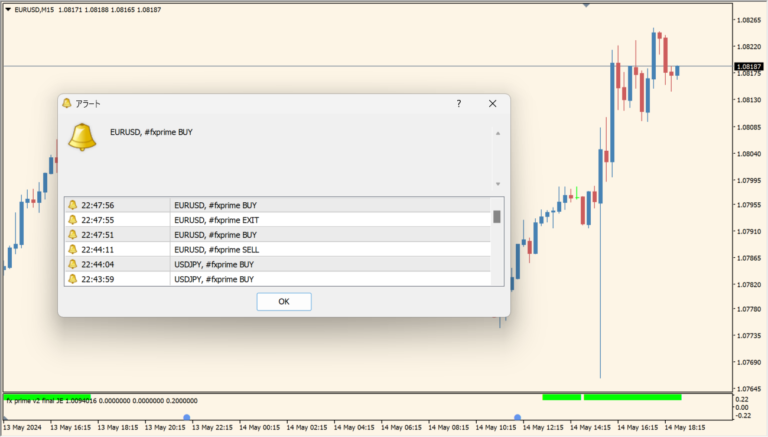768x437 pixels.
Task: Click the large yellow bell alert icon
Action: click(82, 137)
